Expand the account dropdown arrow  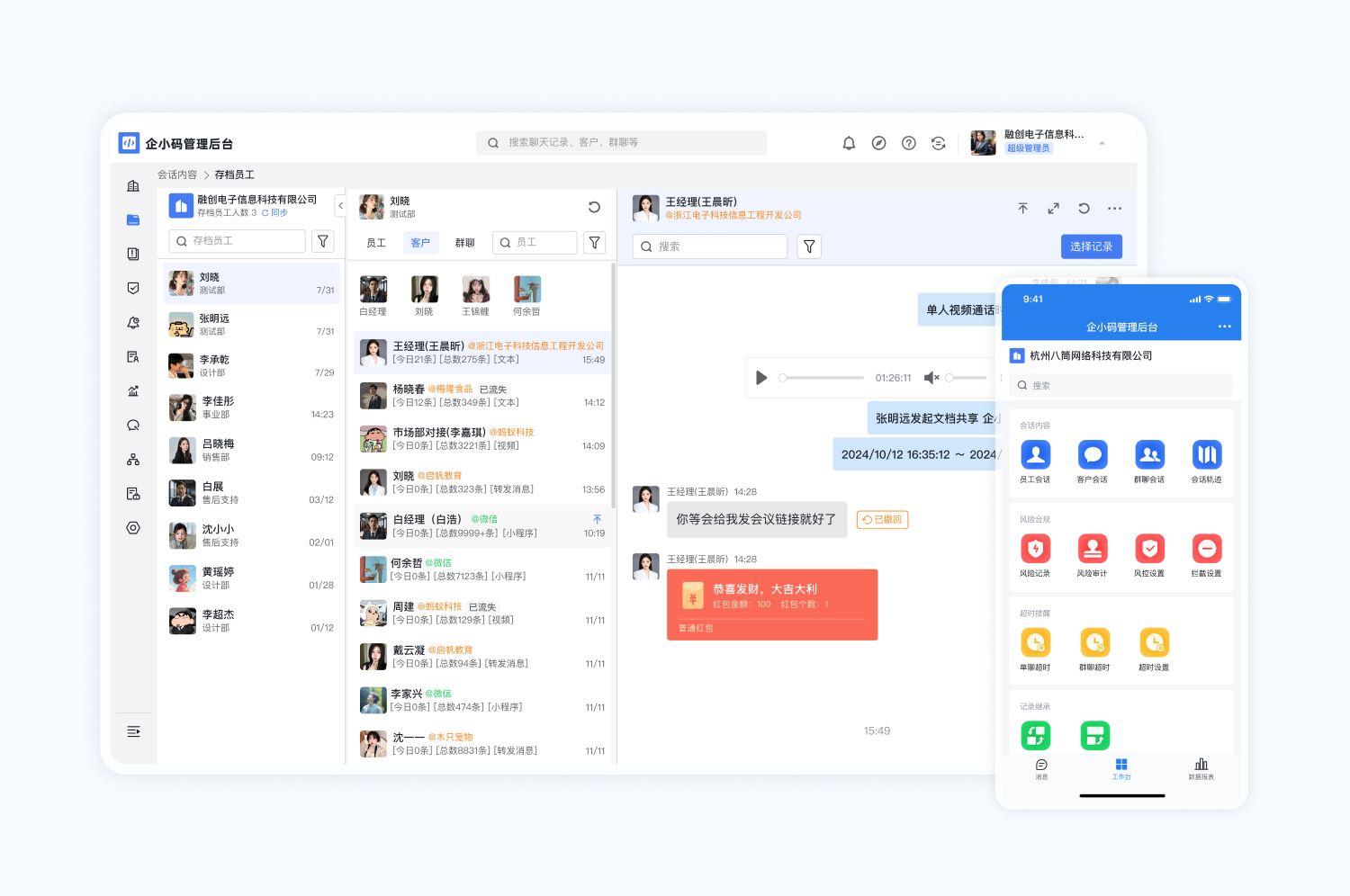point(1102,143)
